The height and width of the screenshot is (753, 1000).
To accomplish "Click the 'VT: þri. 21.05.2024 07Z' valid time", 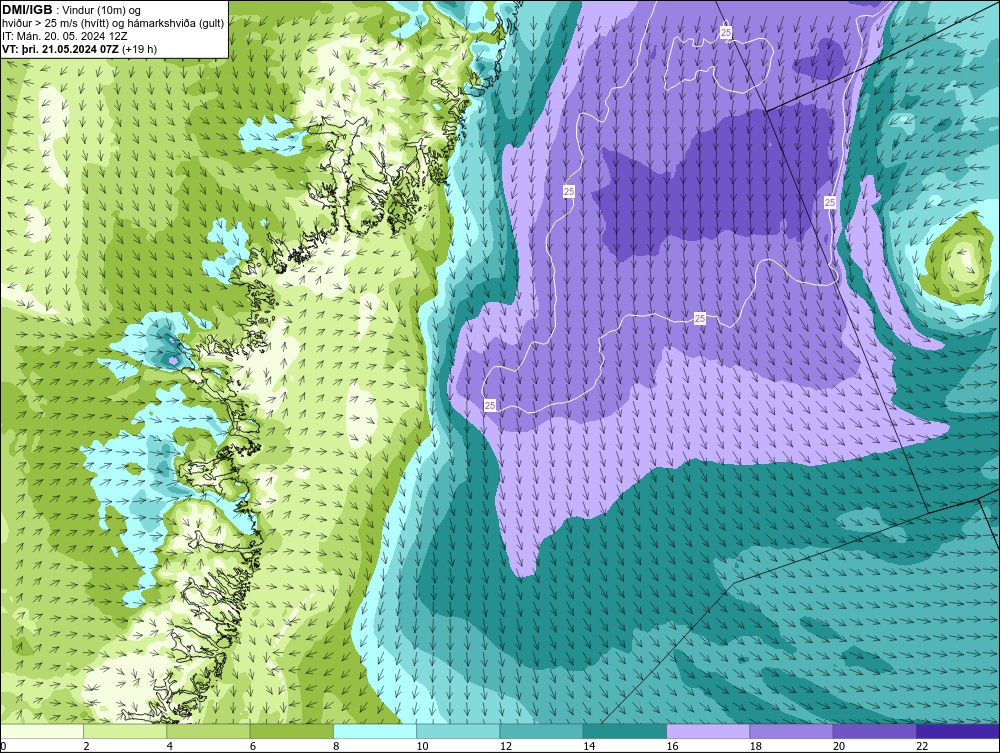I will tap(60, 49).
